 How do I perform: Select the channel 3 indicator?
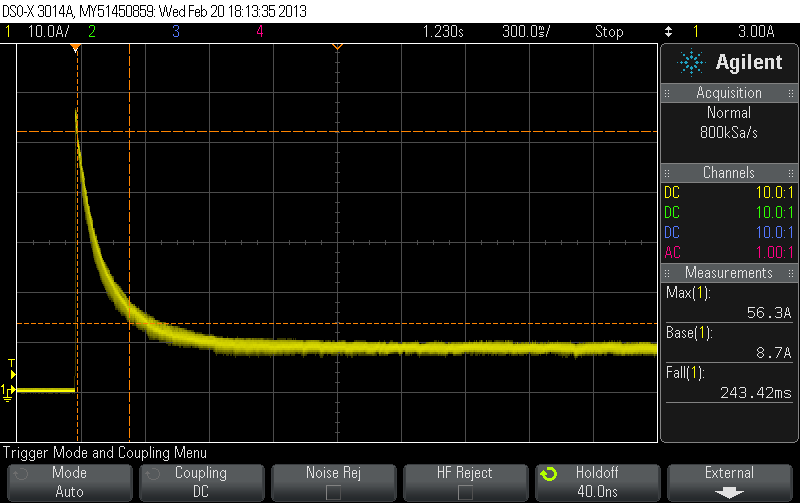[176, 32]
